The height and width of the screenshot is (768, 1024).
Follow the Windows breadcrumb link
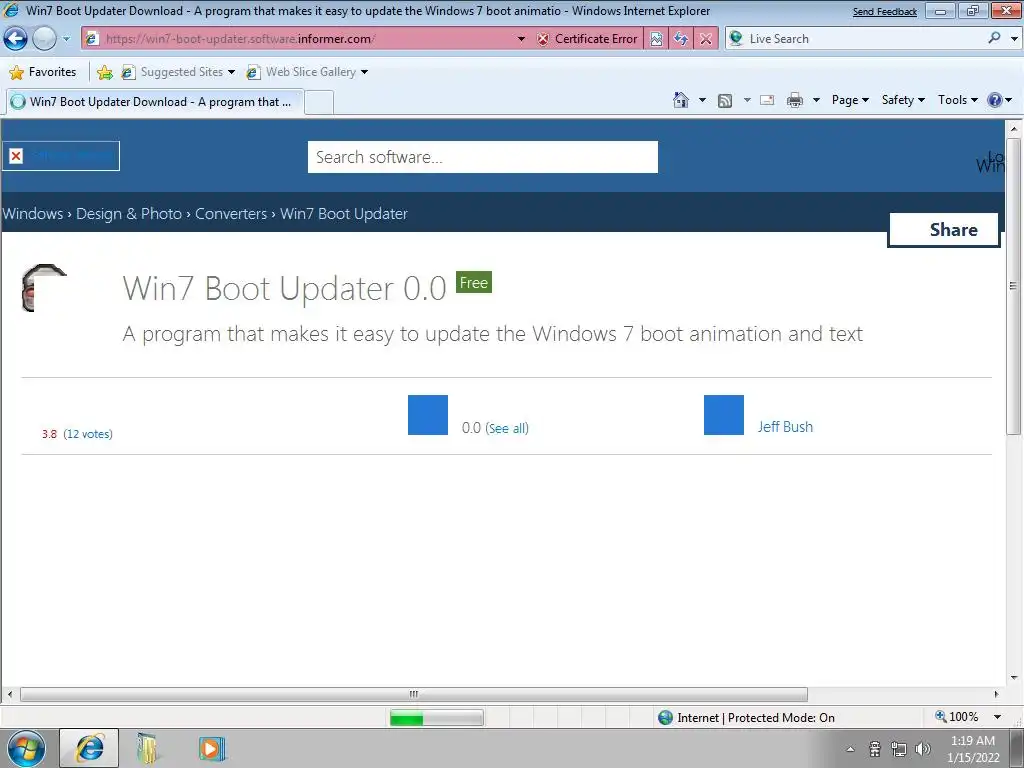point(33,214)
